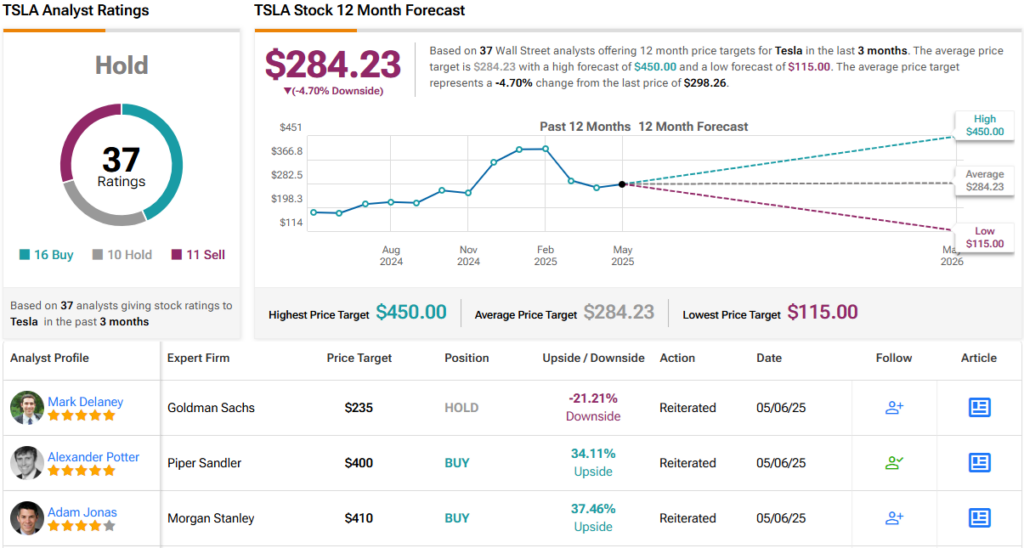The height and width of the screenshot is (548, 1024).
Task: Click the Follow column header
Action: coord(894,358)
